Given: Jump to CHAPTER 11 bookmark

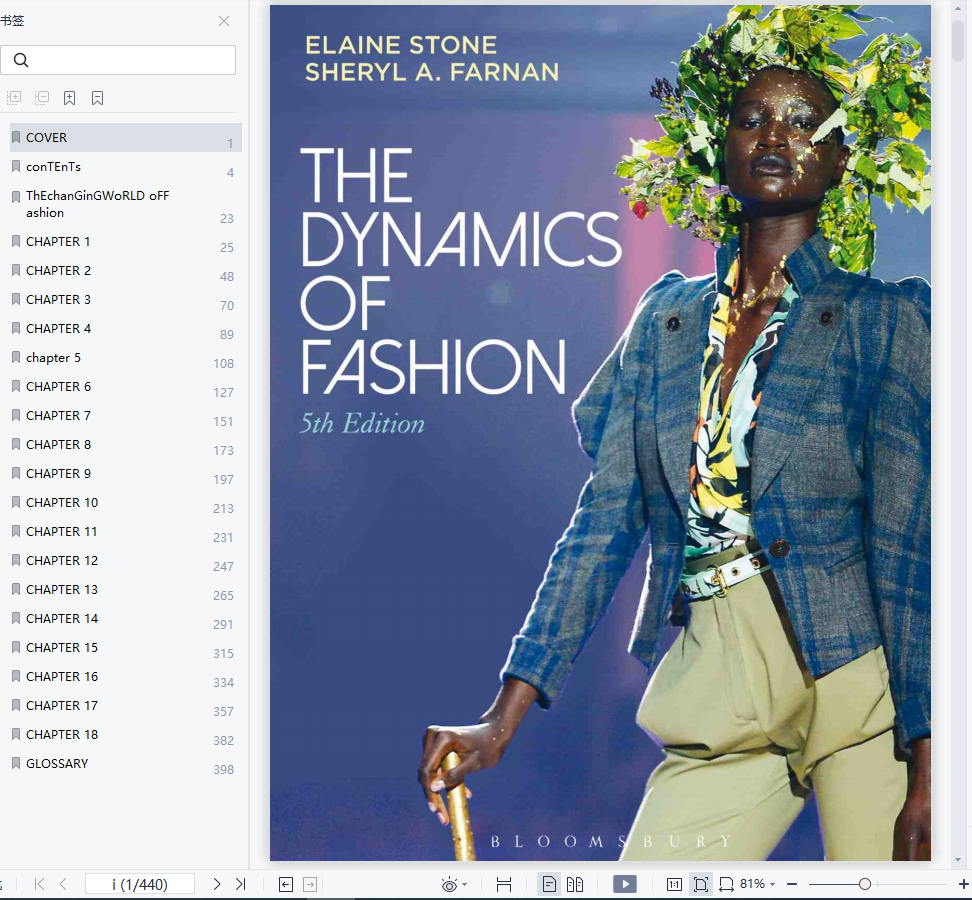Looking at the screenshot, I should click(x=126, y=532).
